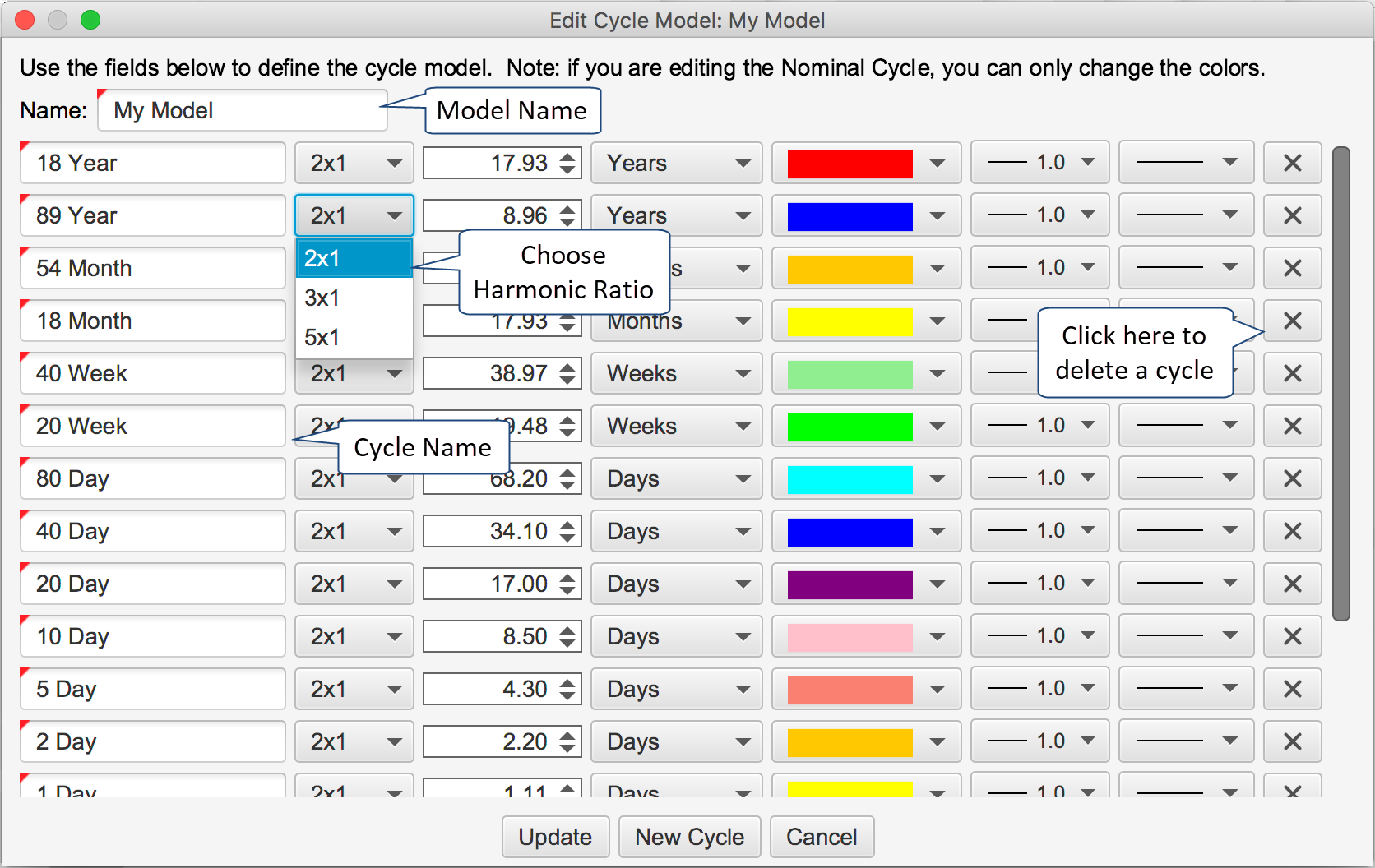1375x868 pixels.
Task: Delete the 89 Year cycle row
Action: point(1292,215)
